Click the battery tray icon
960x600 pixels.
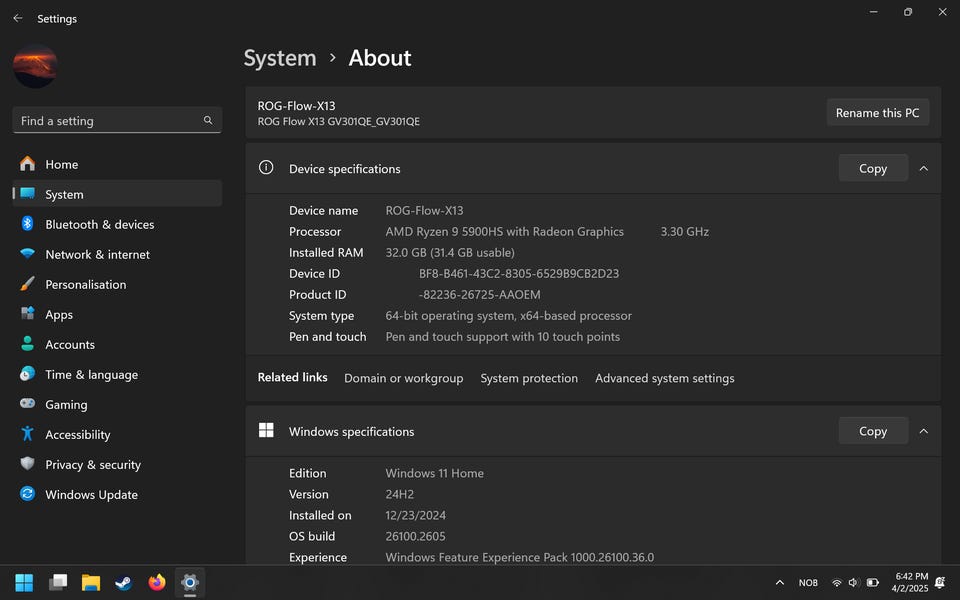pos(872,583)
